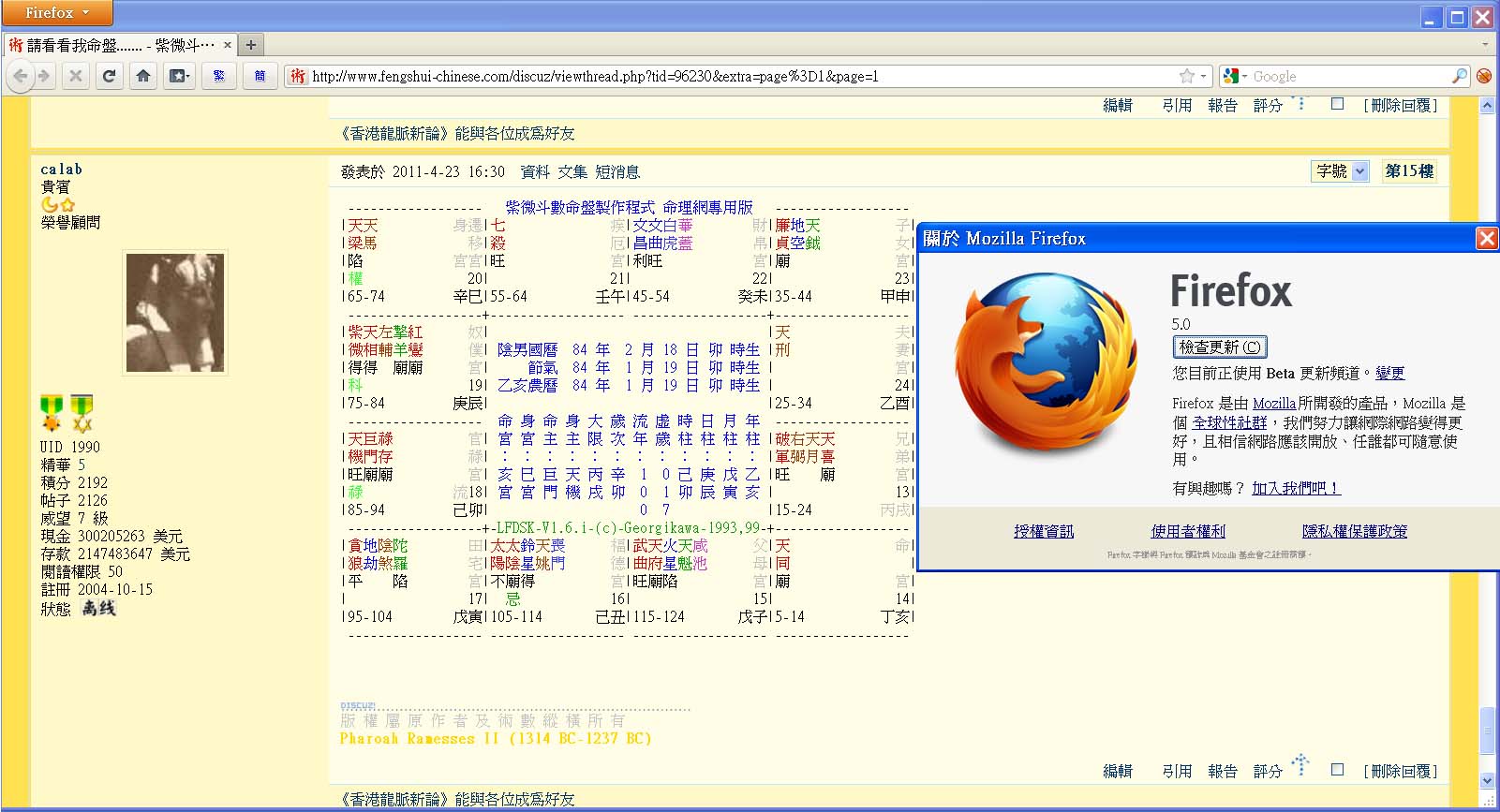Open the 使用者權利 link
1500x812 pixels.
(x=1188, y=531)
